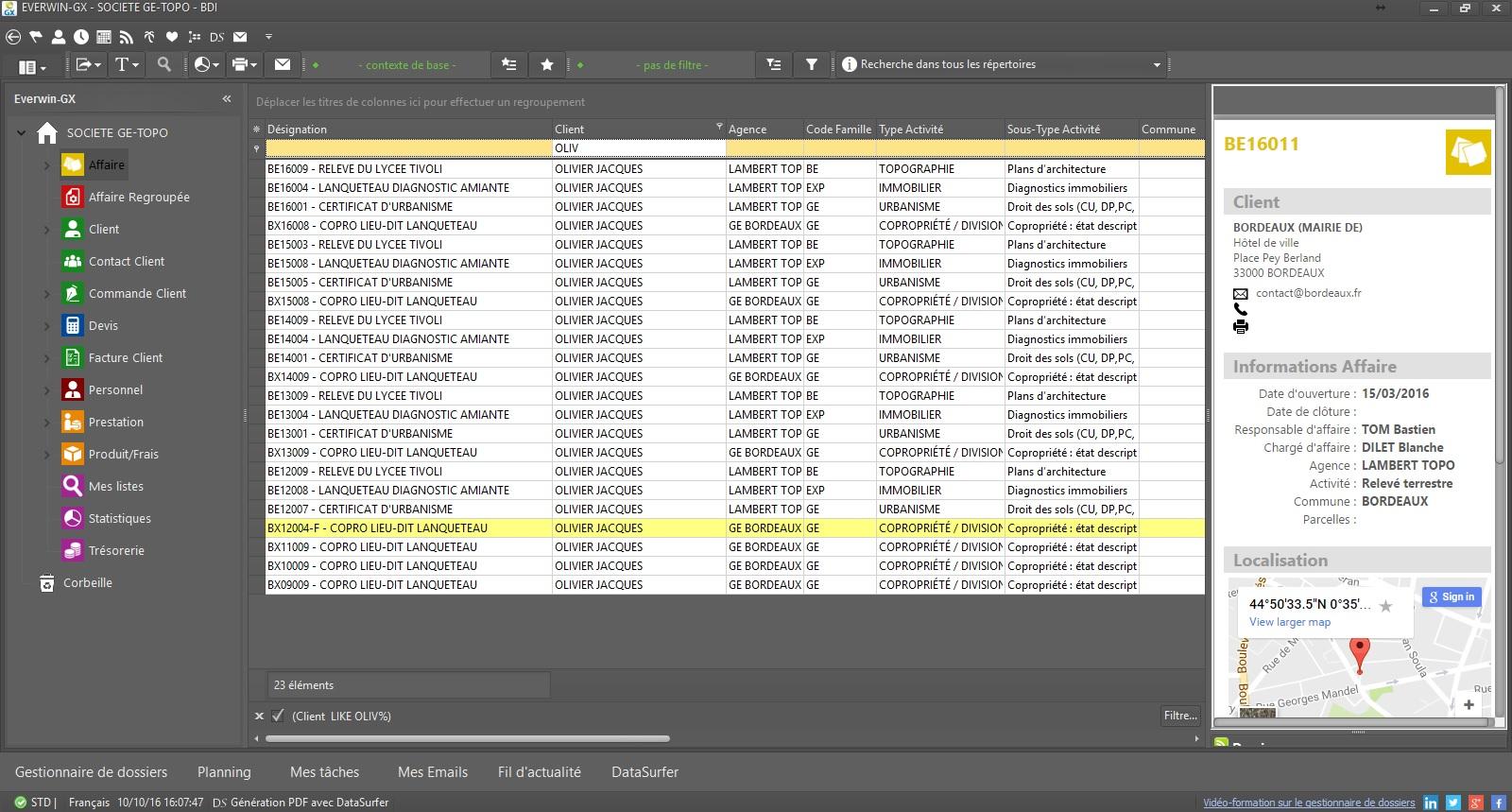Image resolution: width=1512 pixels, height=812 pixels.
Task: Click the contact@bordeaux.fr email link
Action: coord(1309,293)
